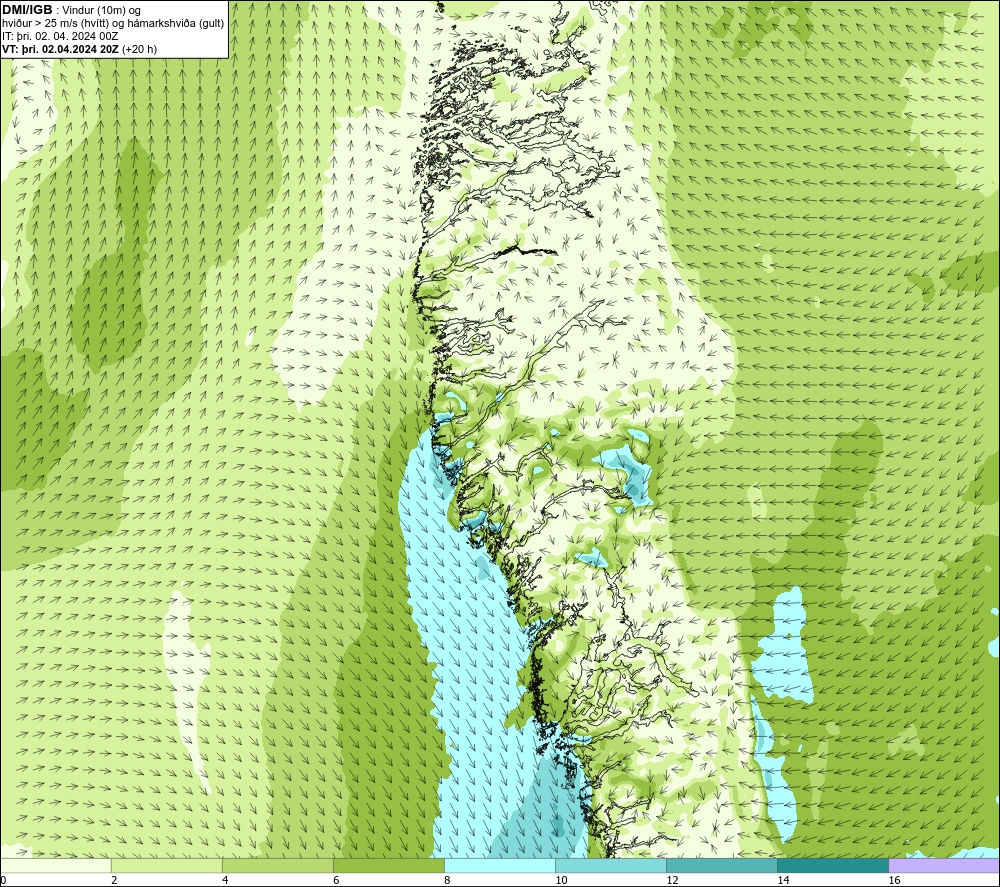Click the pale cream 0–2 m/s legend swatch

56,865
